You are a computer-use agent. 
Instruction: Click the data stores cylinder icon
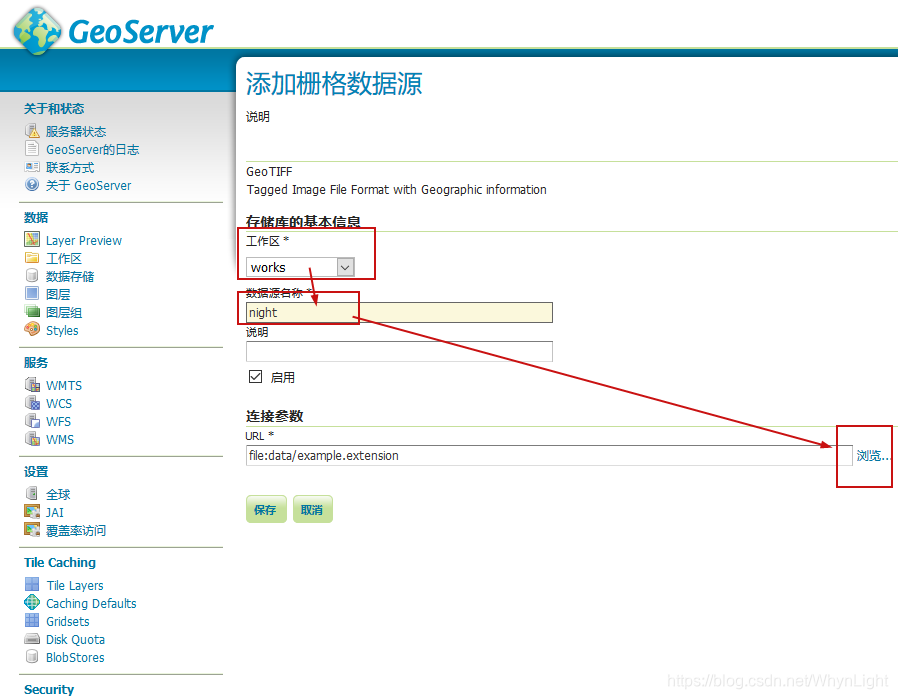[32, 275]
